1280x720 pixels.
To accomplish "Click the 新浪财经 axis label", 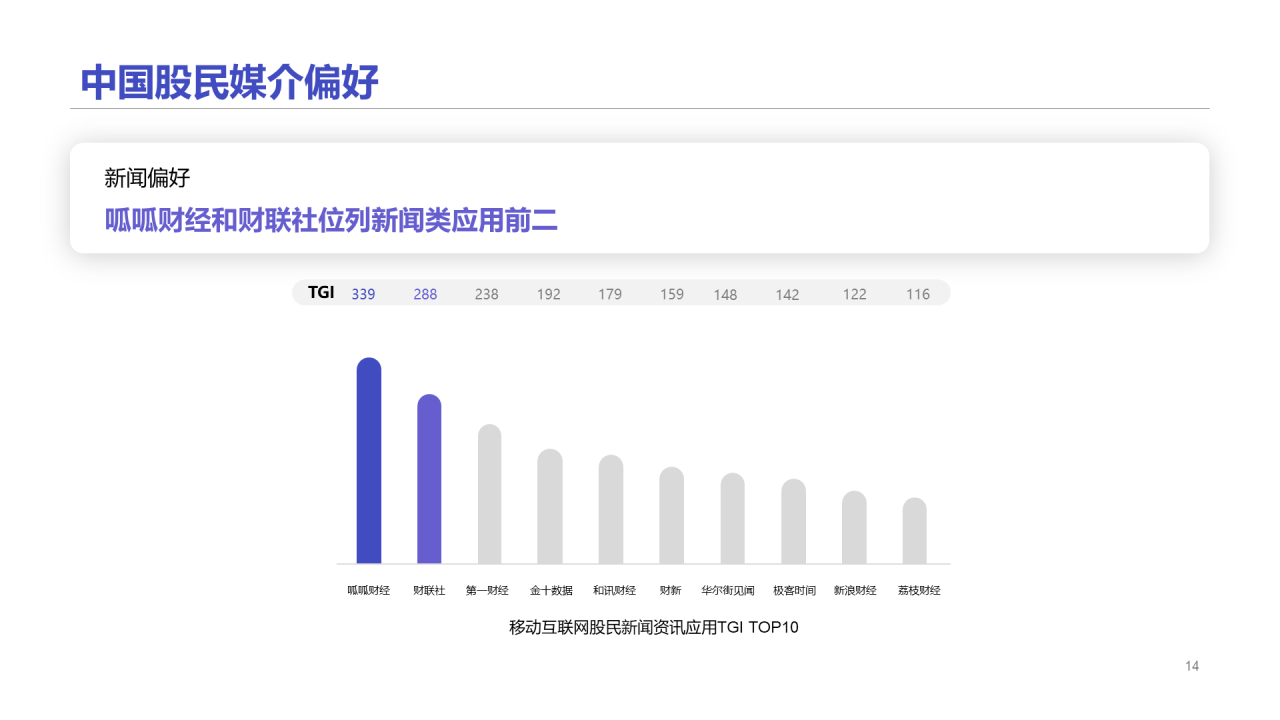I will tap(855, 591).
